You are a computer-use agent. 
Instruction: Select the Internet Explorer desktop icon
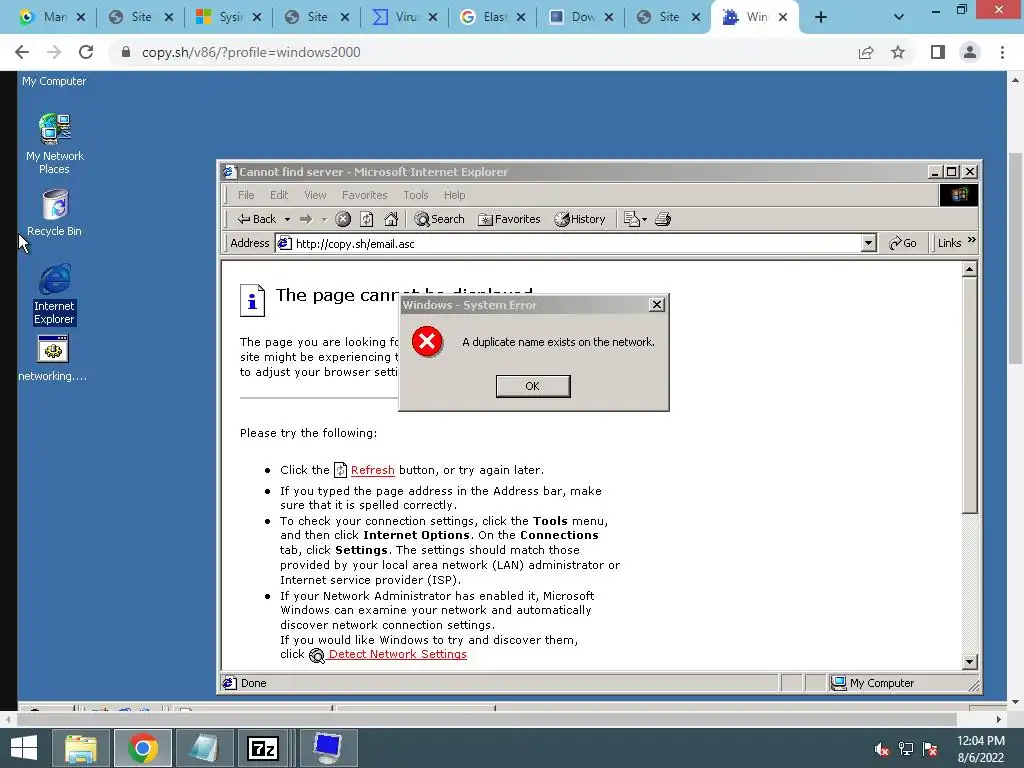[55, 294]
